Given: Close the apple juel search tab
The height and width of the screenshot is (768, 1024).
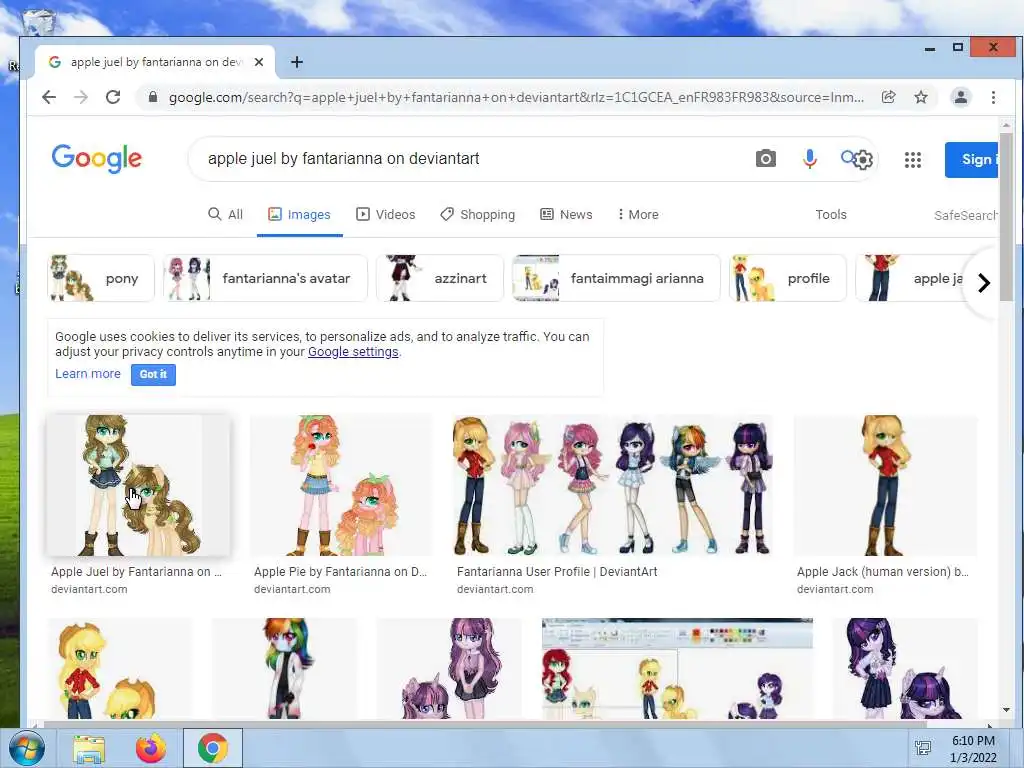Looking at the screenshot, I should (x=259, y=62).
